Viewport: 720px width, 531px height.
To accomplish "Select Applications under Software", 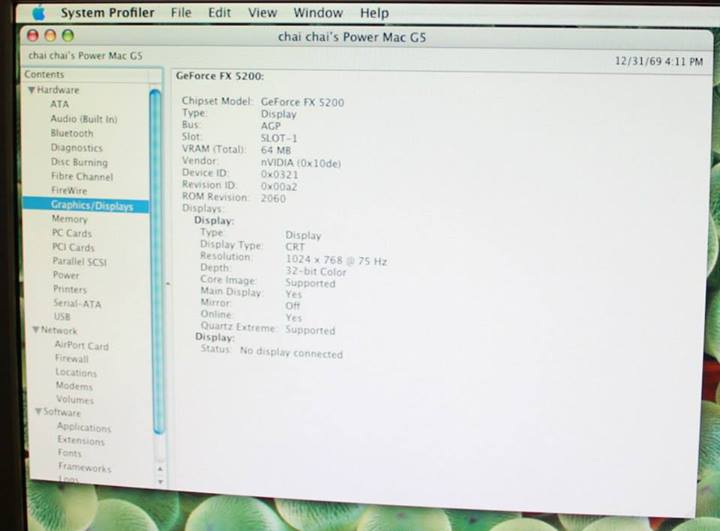I will 84,427.
